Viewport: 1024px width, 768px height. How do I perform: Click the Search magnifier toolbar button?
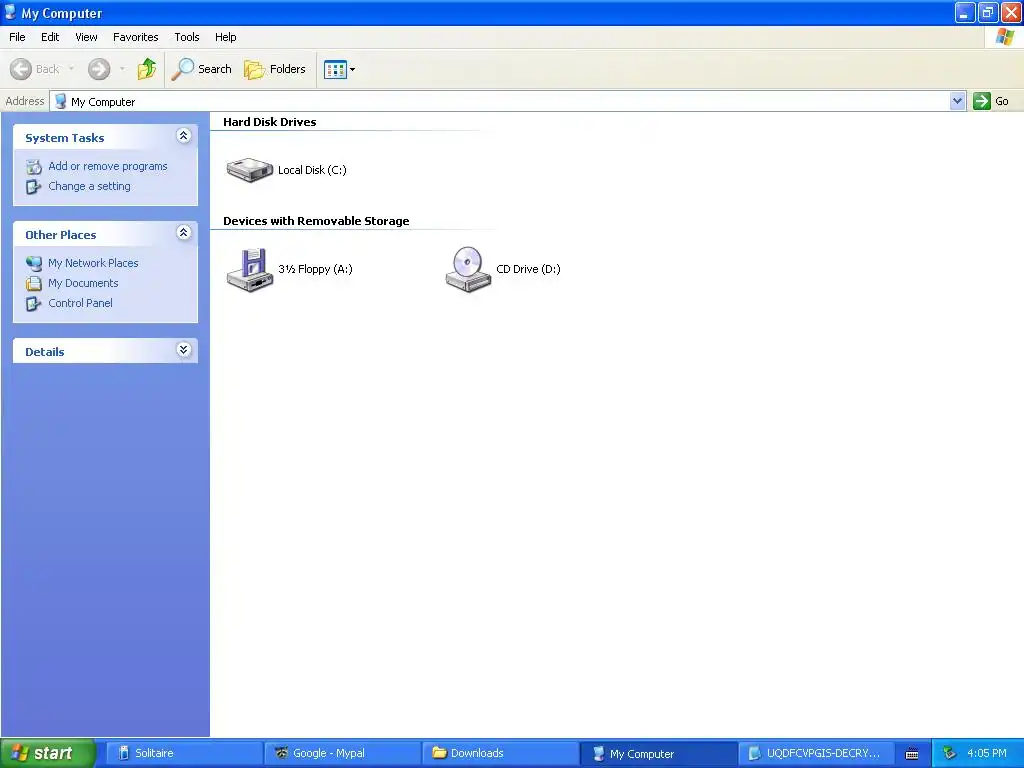(x=201, y=69)
